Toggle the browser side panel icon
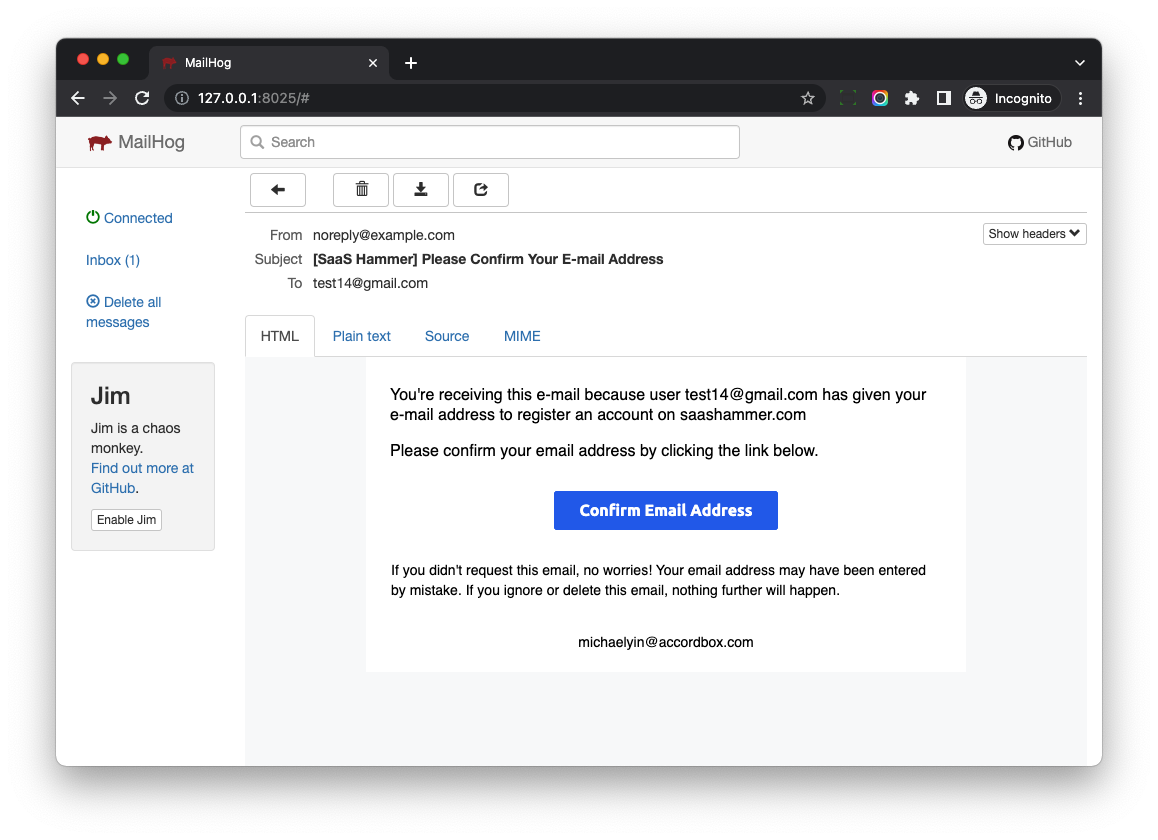Image resolution: width=1158 pixels, height=840 pixels. (x=943, y=98)
